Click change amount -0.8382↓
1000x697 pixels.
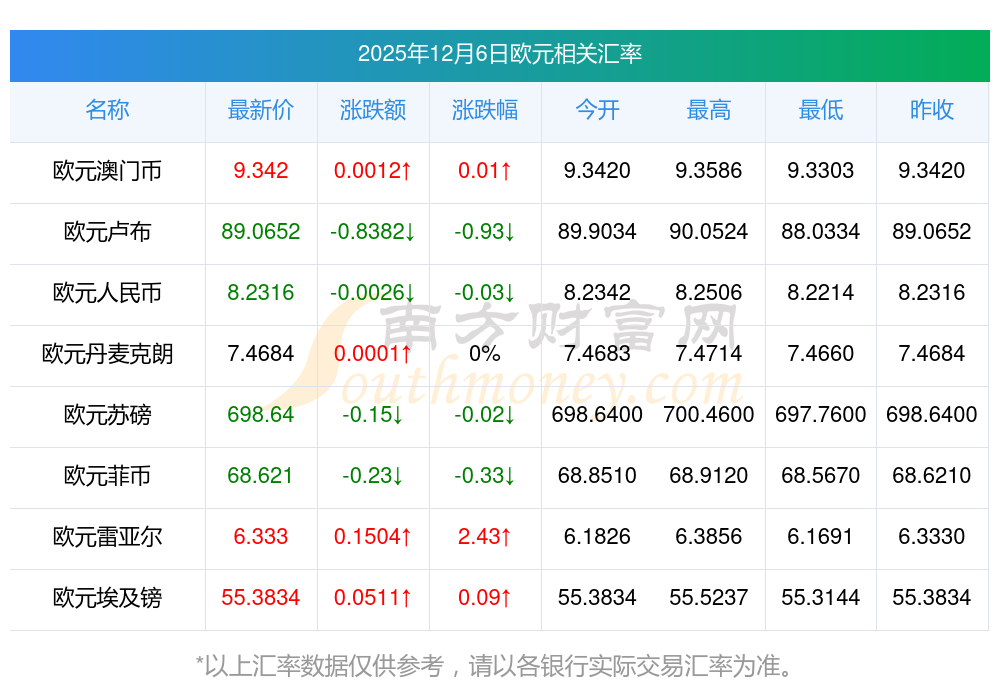click(373, 231)
